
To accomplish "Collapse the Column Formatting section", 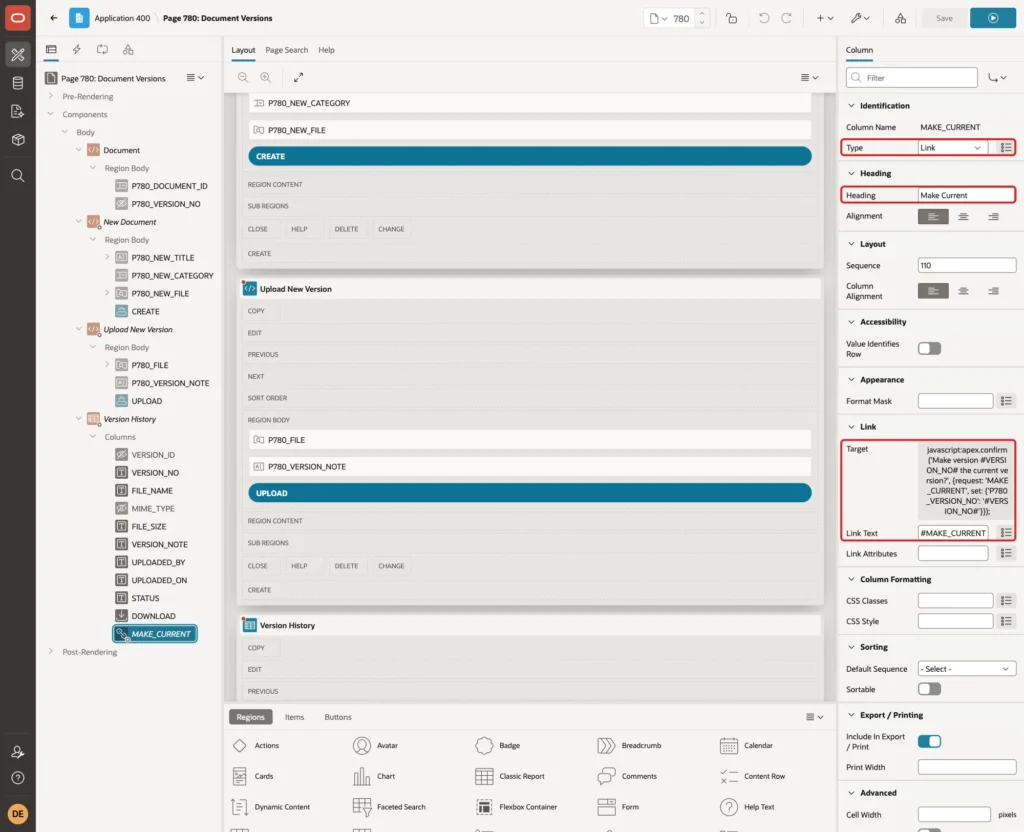I will pyautogui.click(x=851, y=579).
